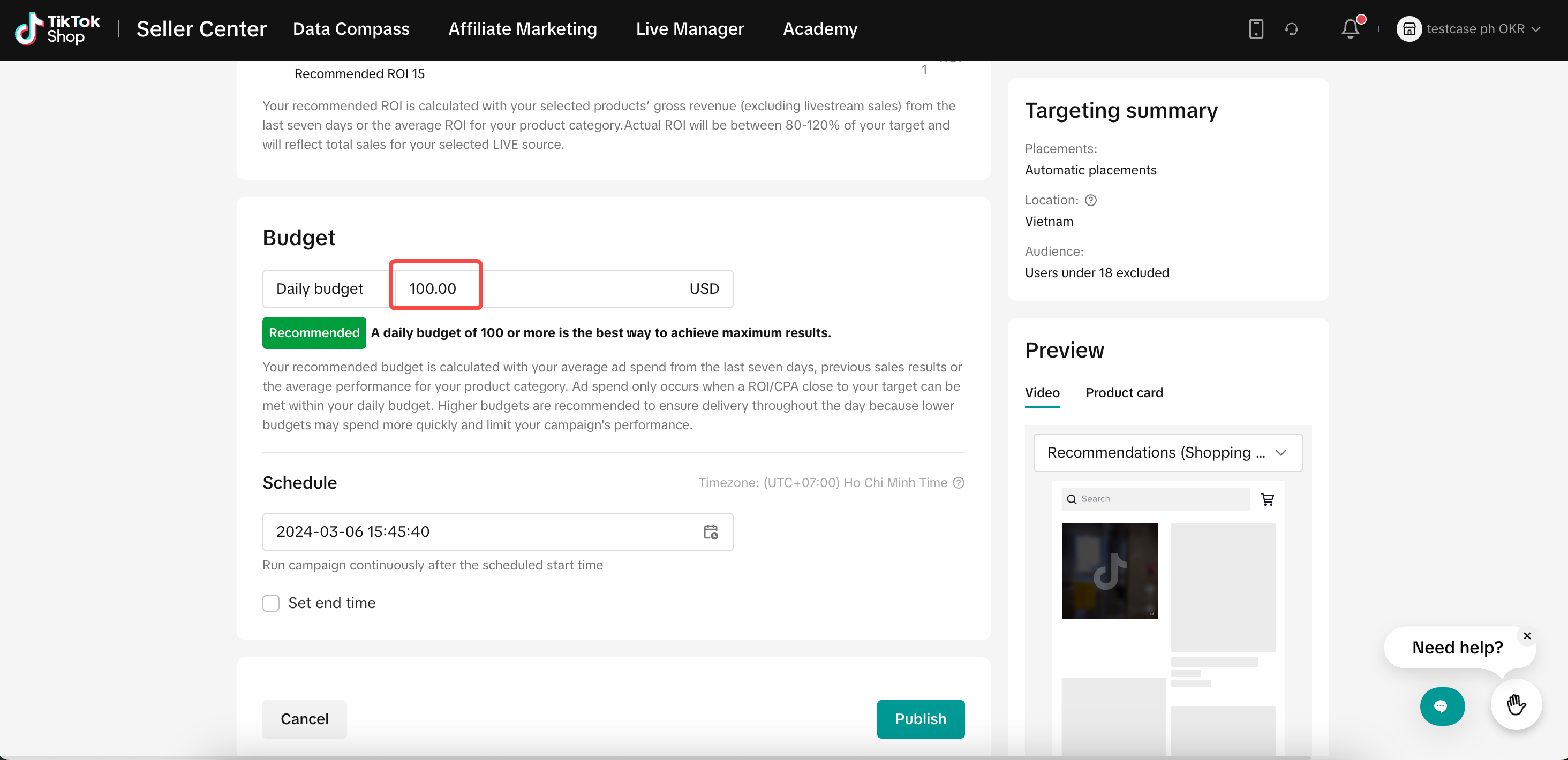Switch to the Product card tab
Viewport: 1568px width, 760px height.
1124,392
